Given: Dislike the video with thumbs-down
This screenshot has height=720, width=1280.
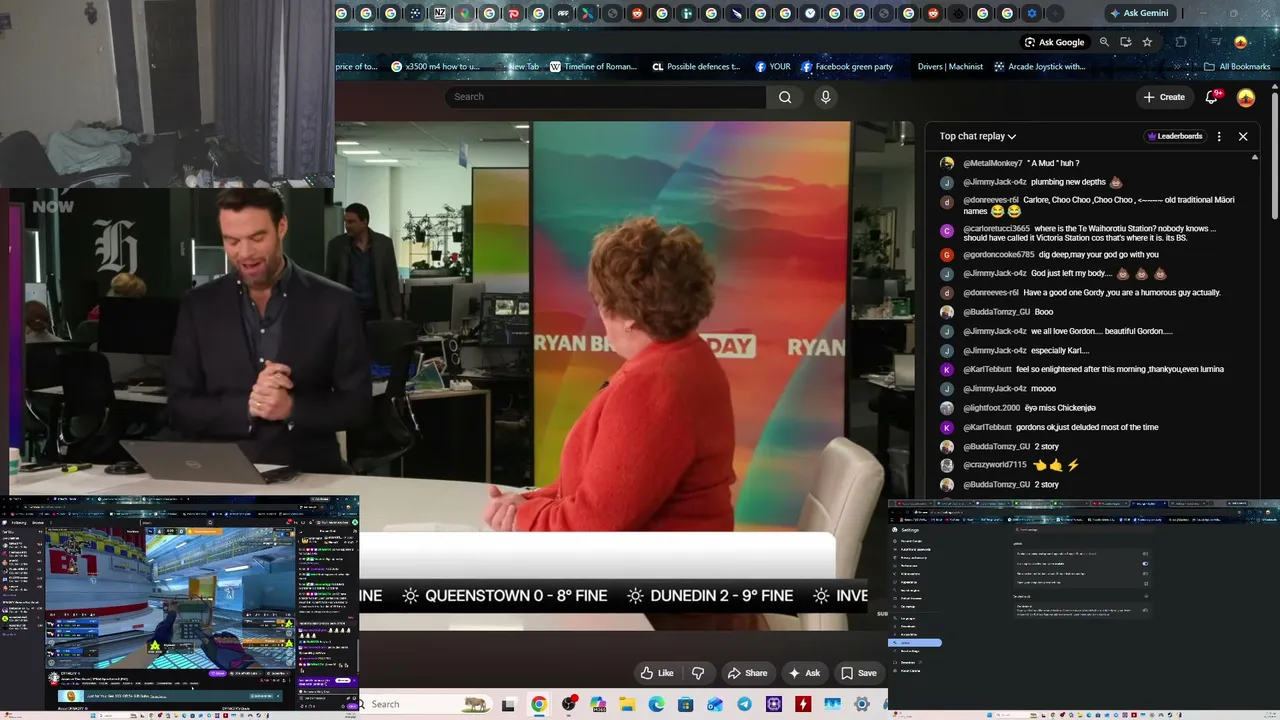Looking at the screenshot, I should click(x=698, y=673).
